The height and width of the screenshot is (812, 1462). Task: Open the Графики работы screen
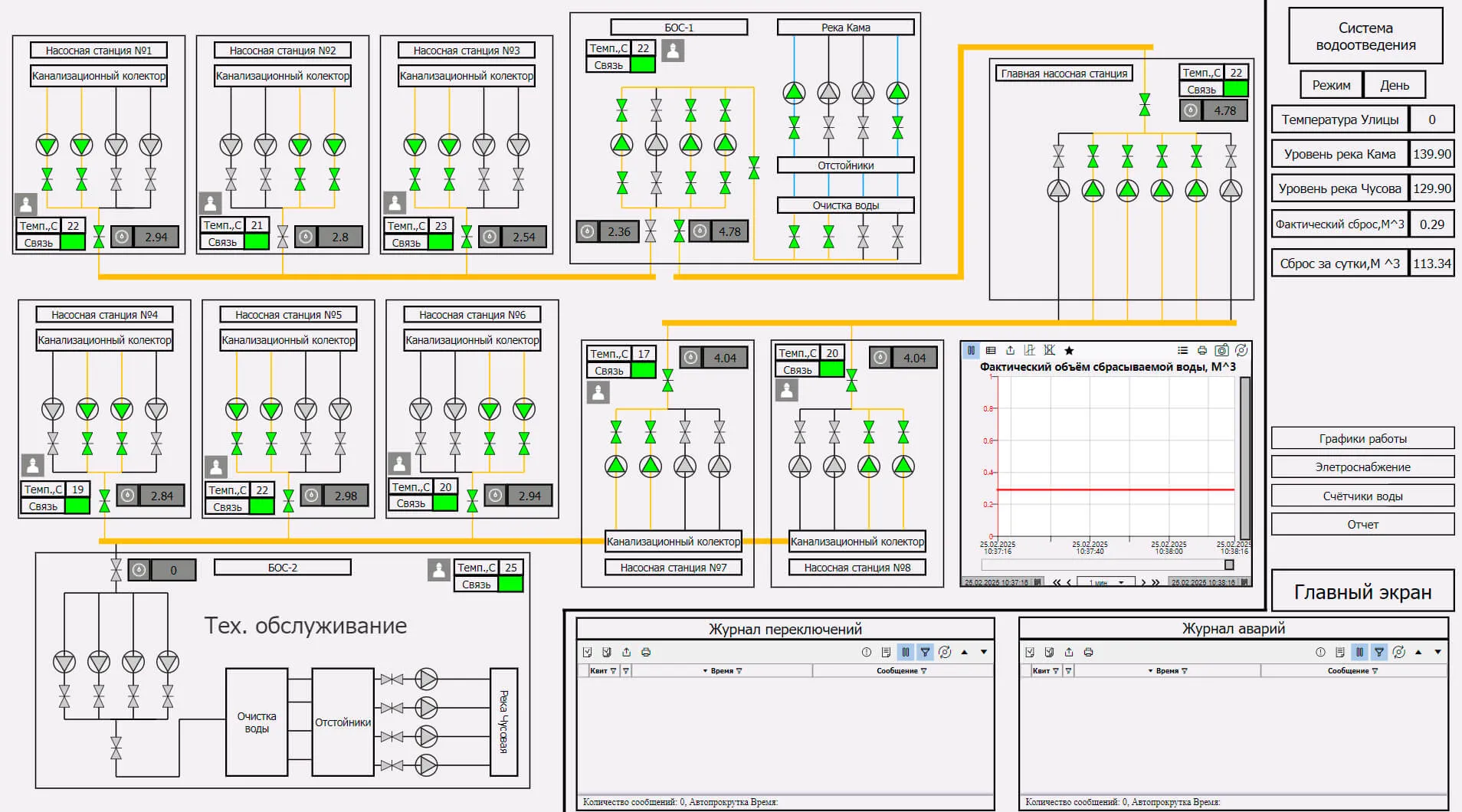point(1362,439)
